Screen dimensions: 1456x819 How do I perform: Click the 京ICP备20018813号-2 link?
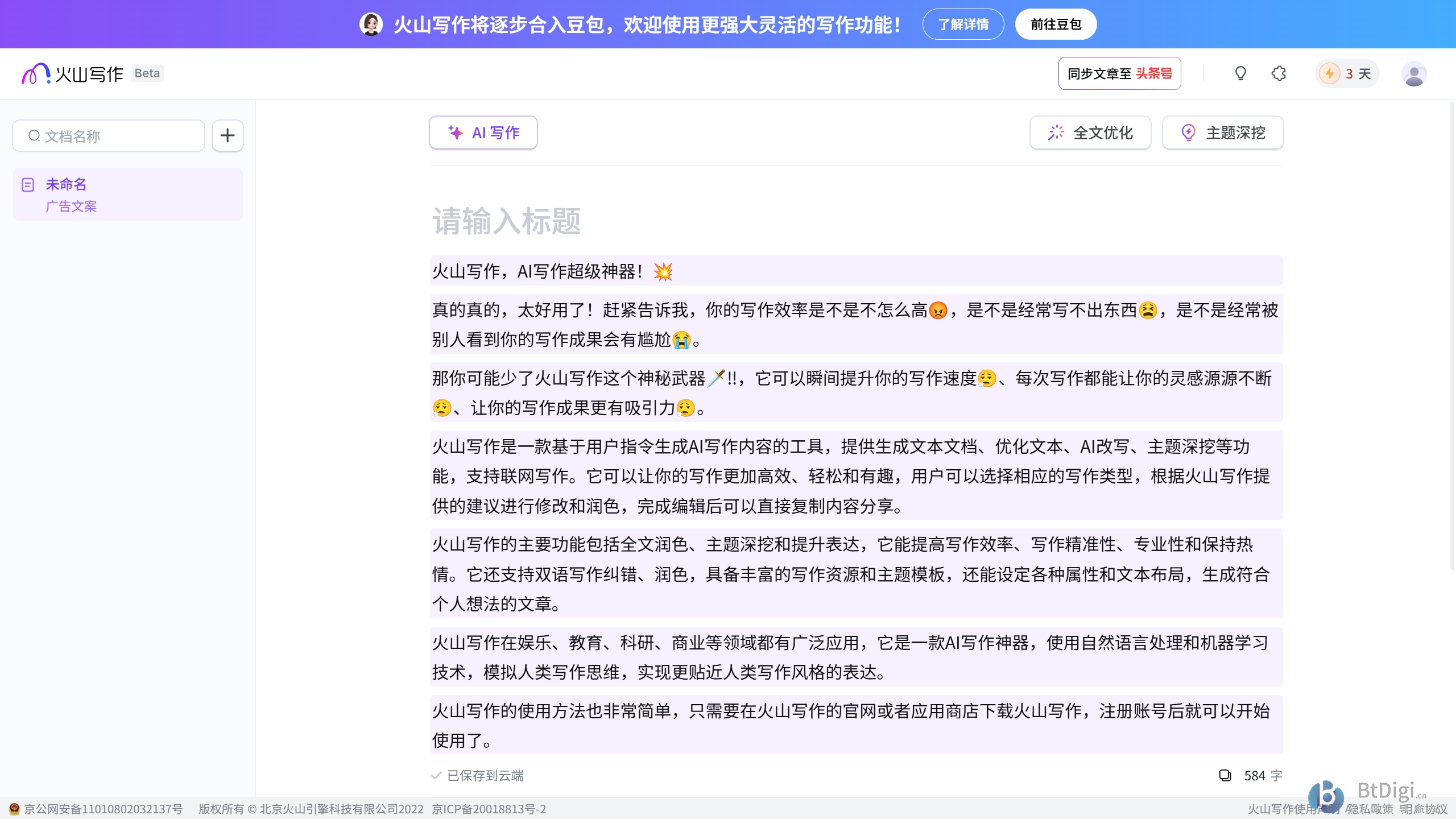489,809
